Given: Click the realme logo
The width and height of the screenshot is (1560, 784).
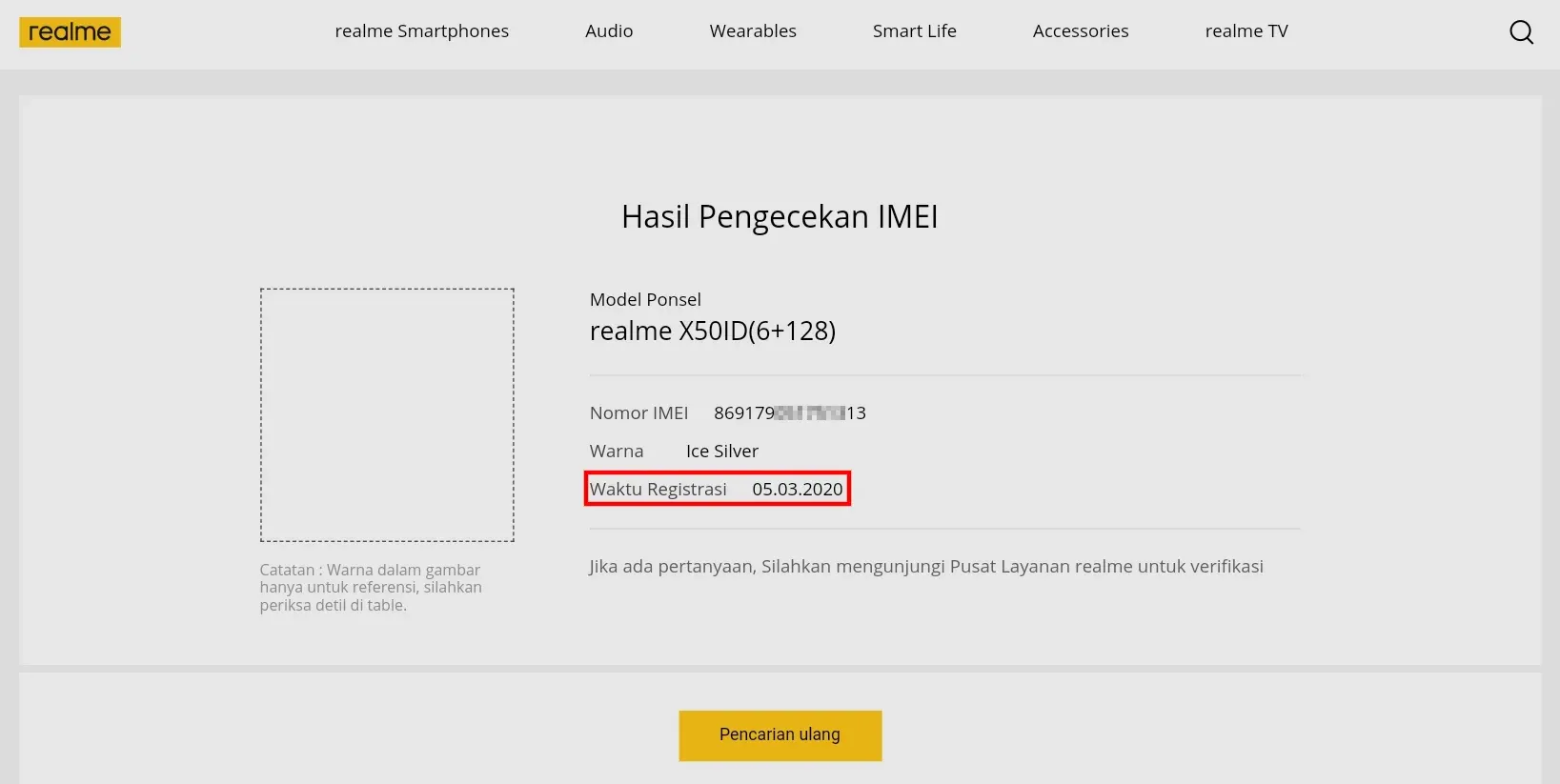Looking at the screenshot, I should point(70,31).
